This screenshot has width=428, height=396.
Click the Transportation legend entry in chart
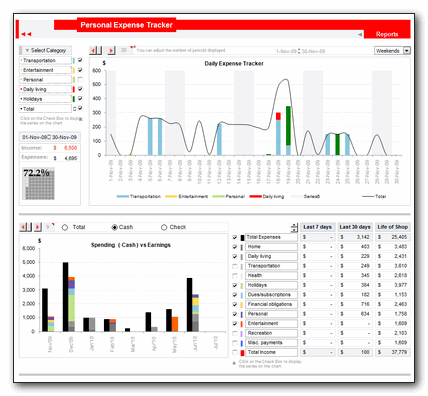click(138, 196)
